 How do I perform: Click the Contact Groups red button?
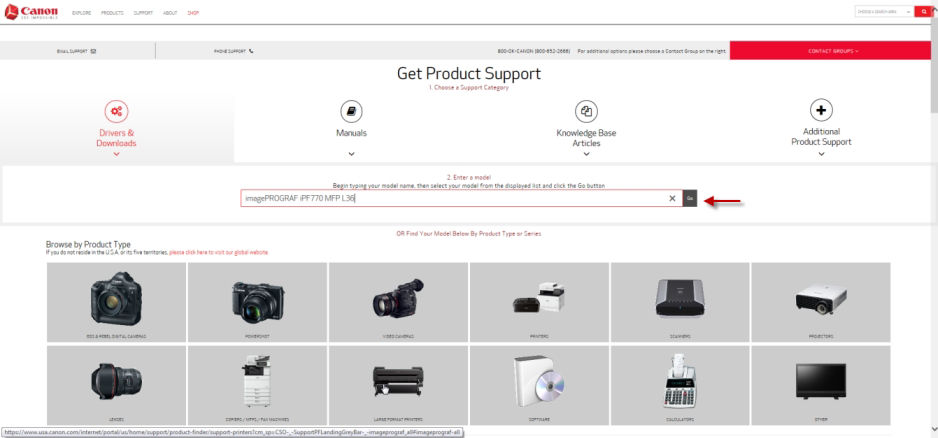coord(832,51)
